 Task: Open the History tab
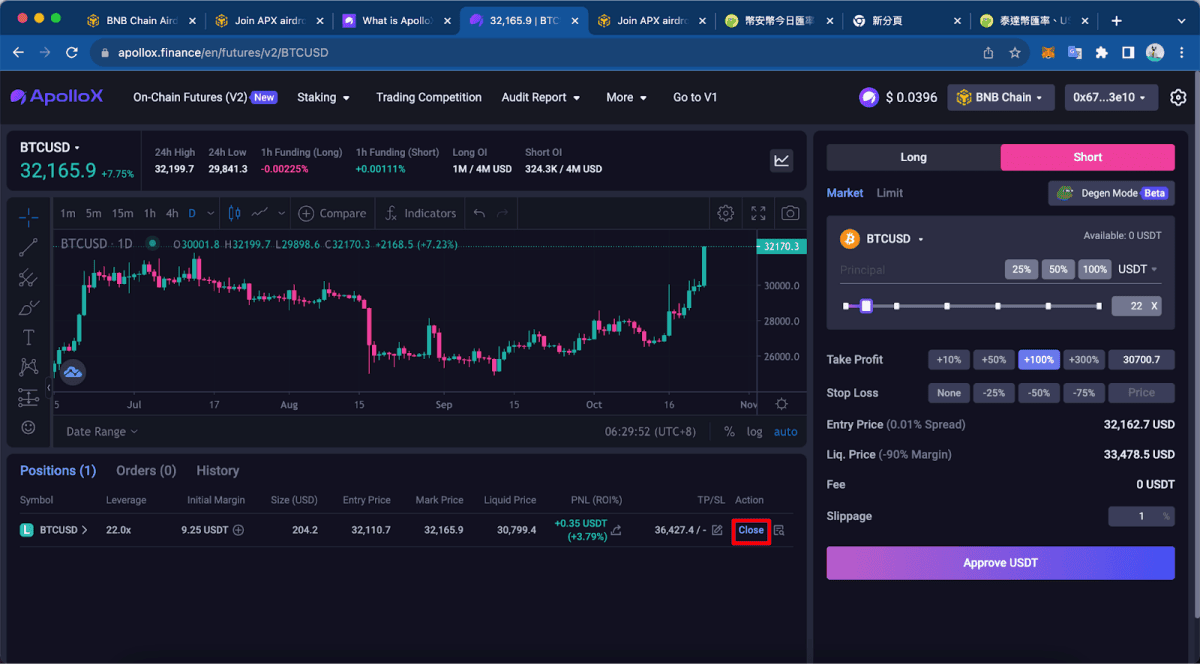[218, 470]
